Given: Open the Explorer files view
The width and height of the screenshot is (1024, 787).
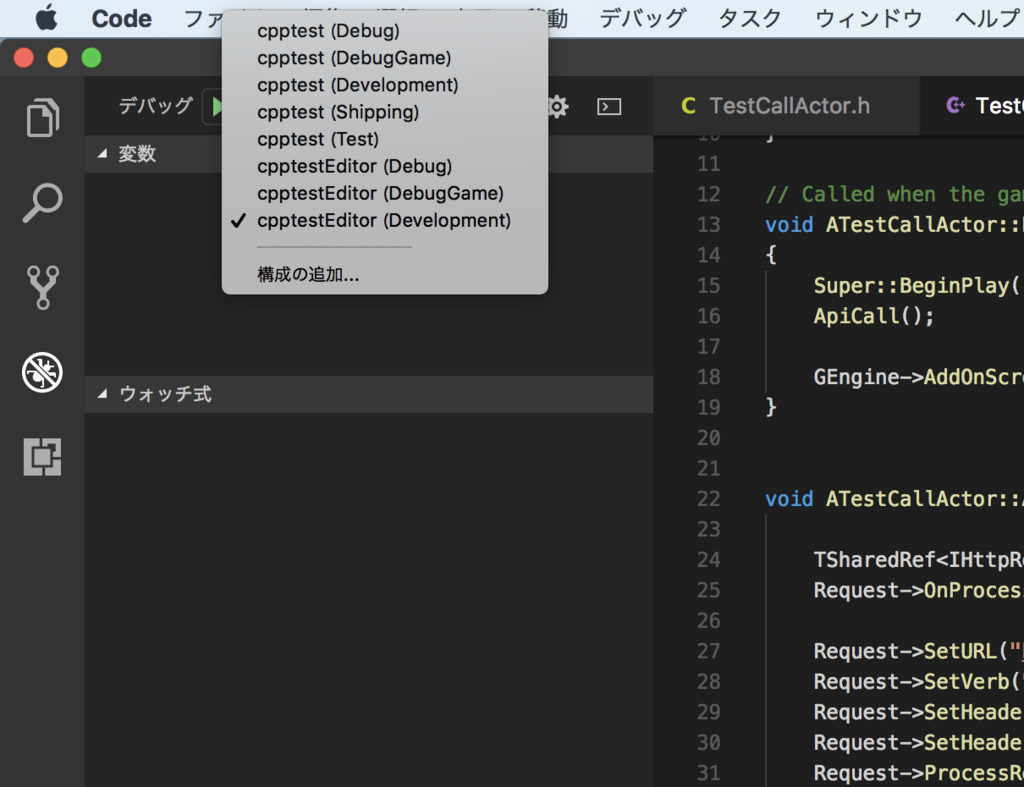Looking at the screenshot, I should pos(42,118).
